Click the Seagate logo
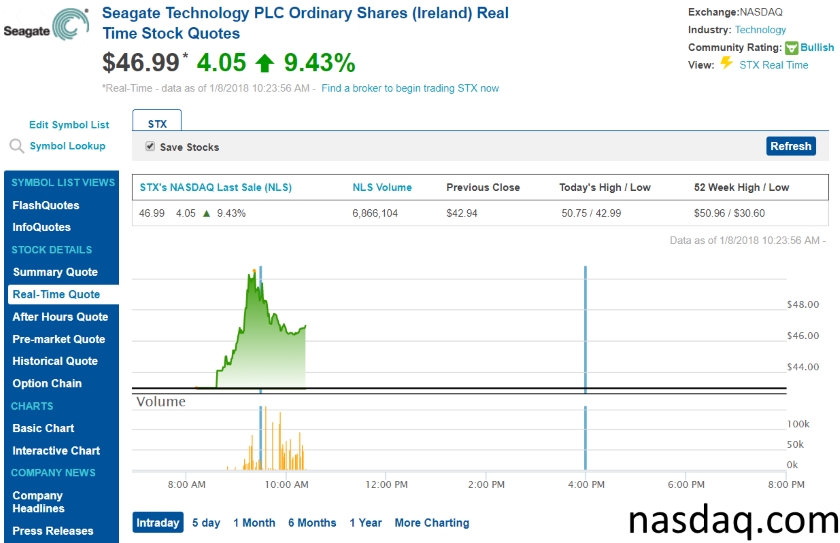The height and width of the screenshot is (543, 840). click(x=47, y=25)
